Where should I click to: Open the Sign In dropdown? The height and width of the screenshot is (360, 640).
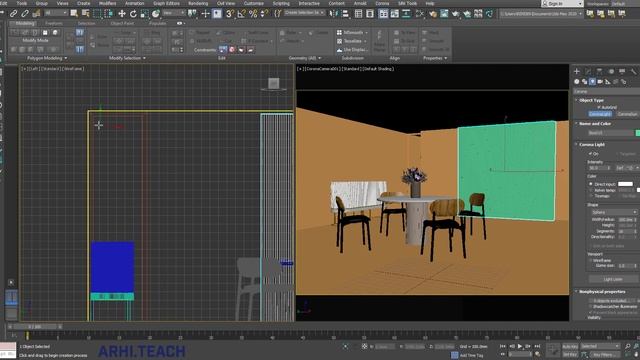click(x=562, y=3)
